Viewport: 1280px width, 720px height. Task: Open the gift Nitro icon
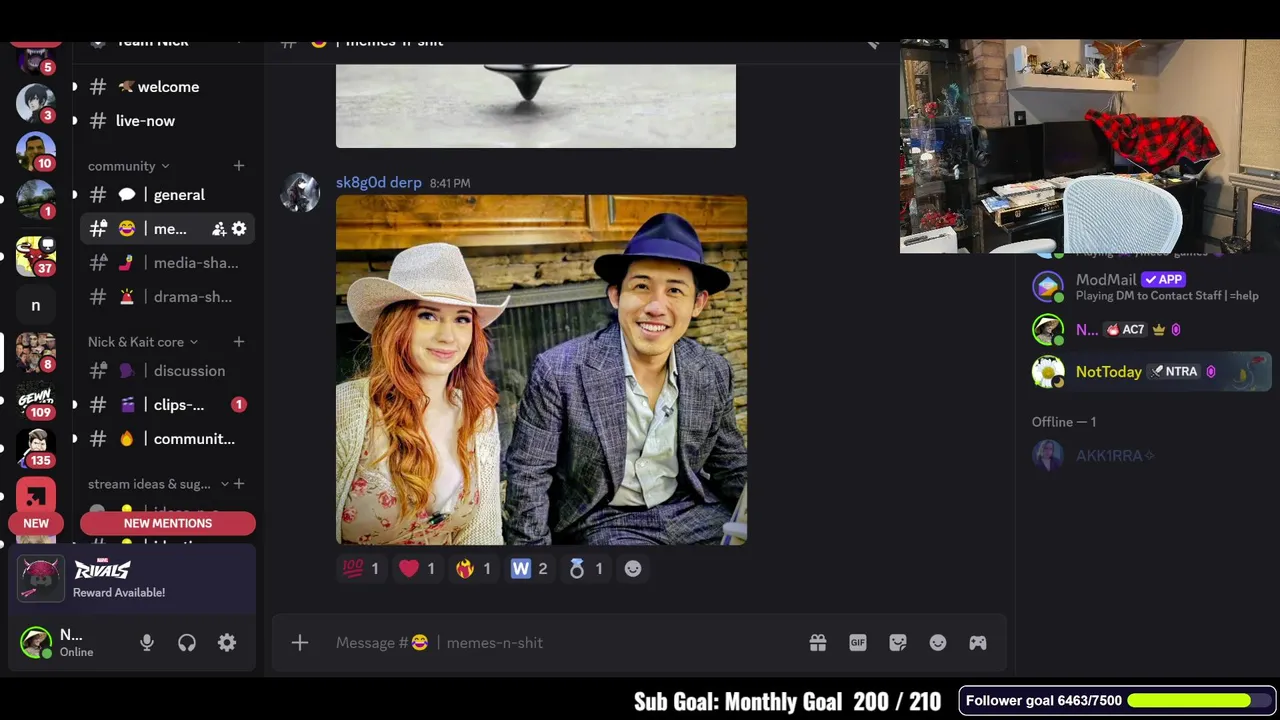point(818,643)
